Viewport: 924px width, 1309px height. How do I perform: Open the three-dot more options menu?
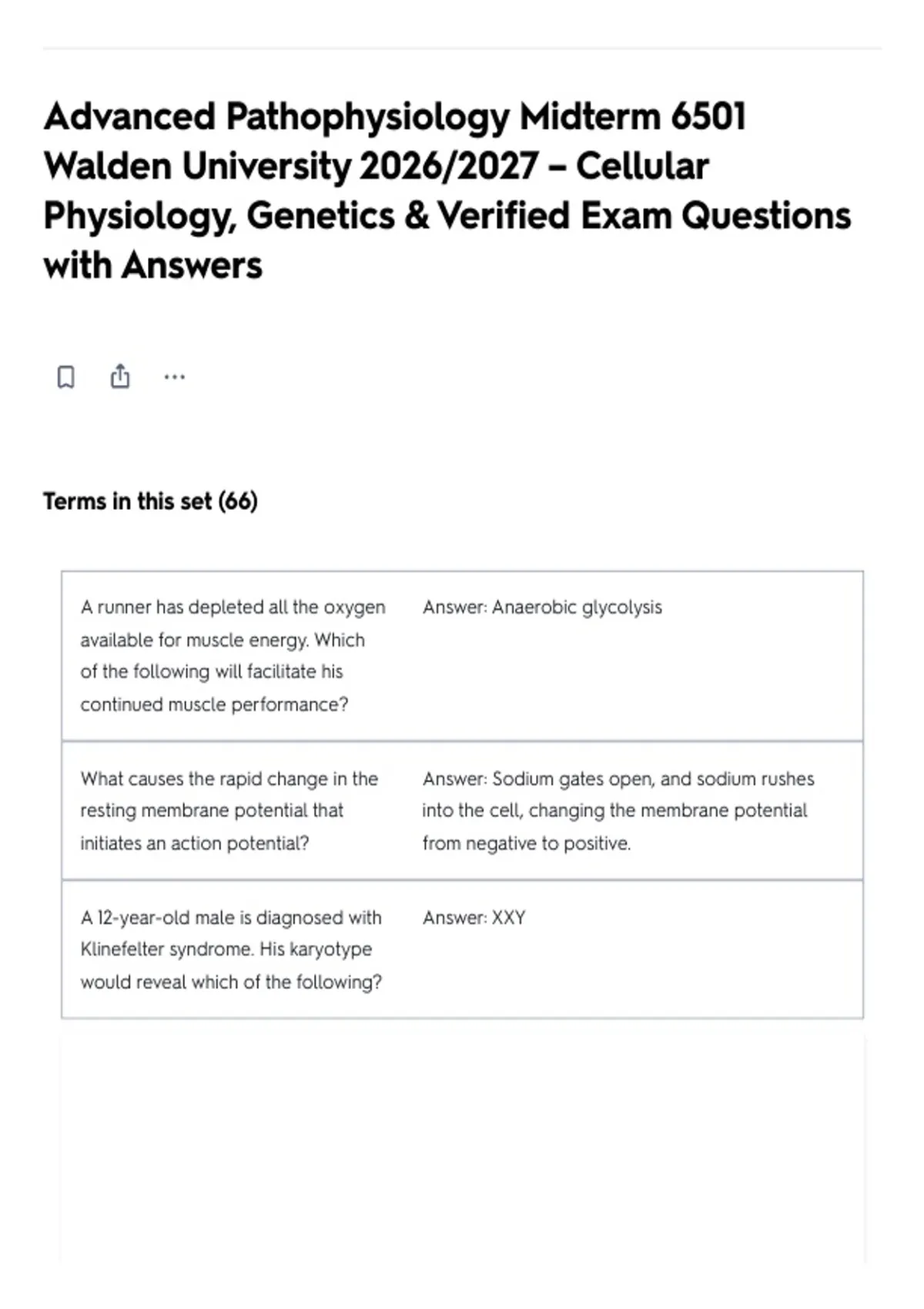[x=175, y=377]
